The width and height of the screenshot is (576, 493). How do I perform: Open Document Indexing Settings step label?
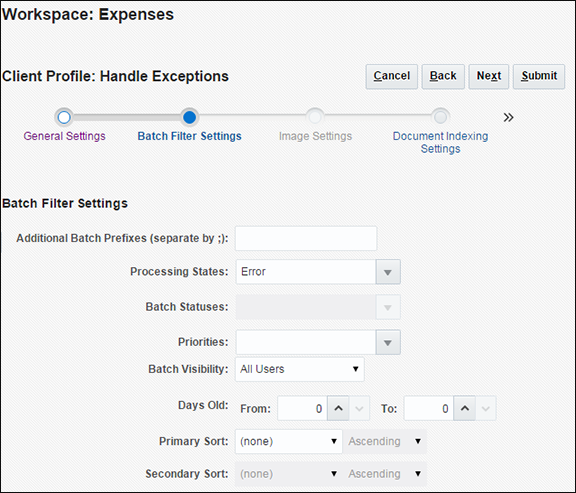(440, 143)
